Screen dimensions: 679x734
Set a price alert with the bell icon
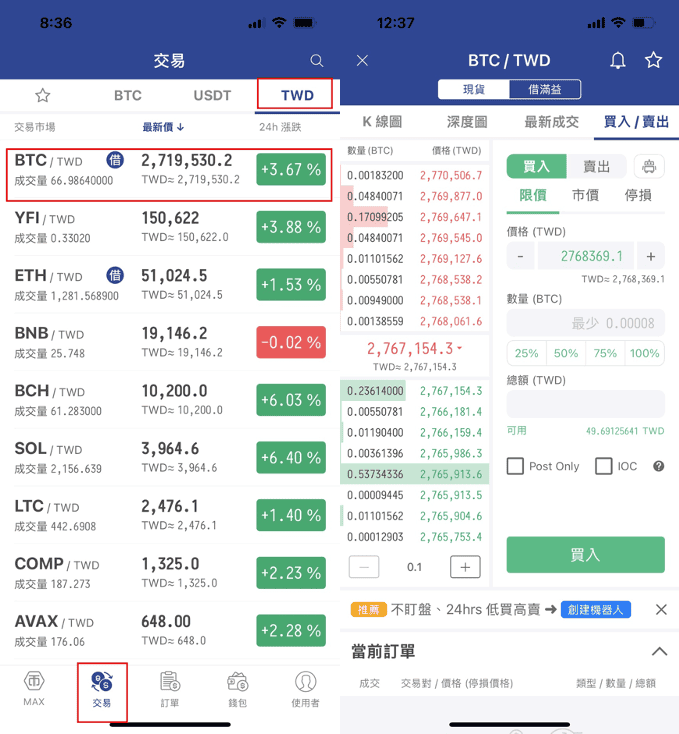pyautogui.click(x=618, y=60)
